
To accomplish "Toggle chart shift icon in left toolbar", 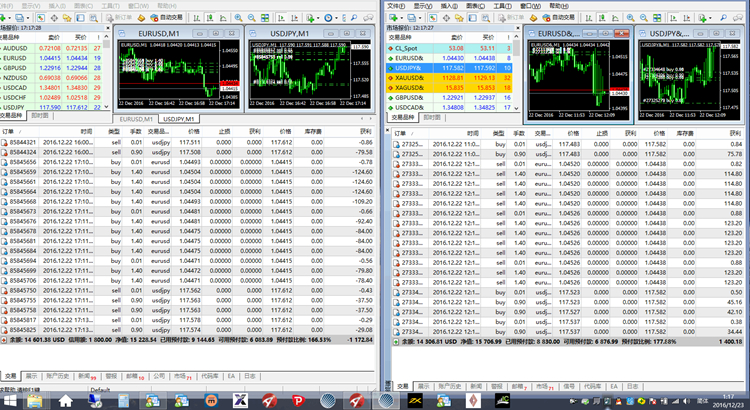I will (295, 18).
